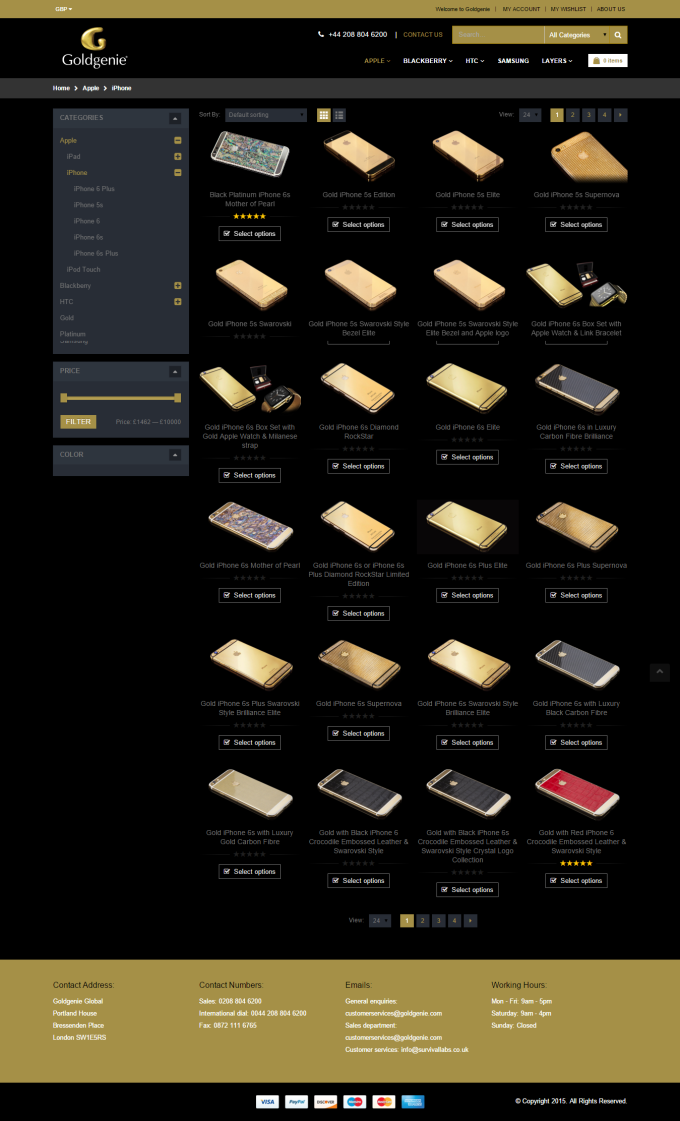
Task: Collapse the Price filter panel
Action: click(175, 371)
